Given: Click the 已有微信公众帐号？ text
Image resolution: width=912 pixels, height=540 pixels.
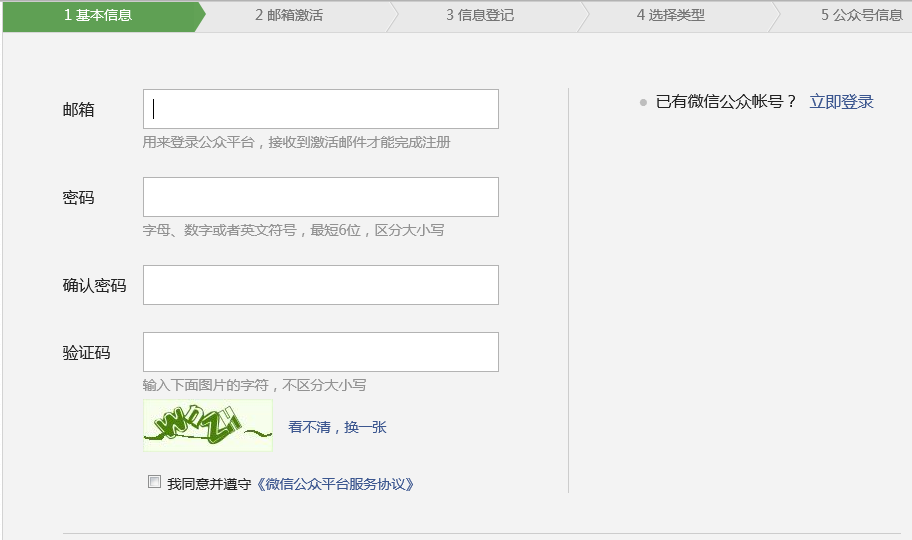Looking at the screenshot, I should [726, 102].
